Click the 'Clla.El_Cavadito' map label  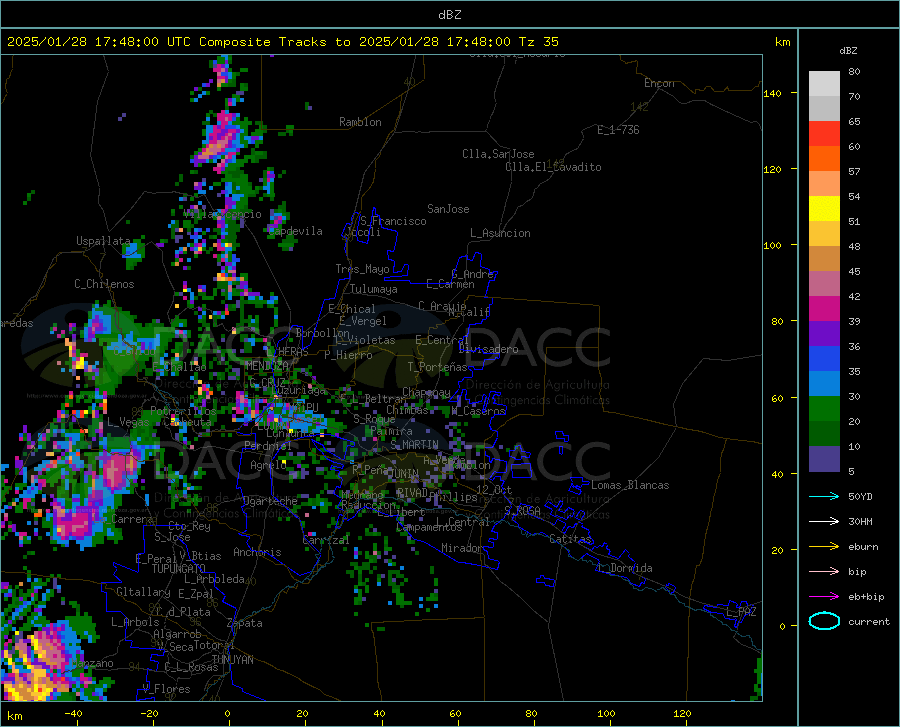553,167
